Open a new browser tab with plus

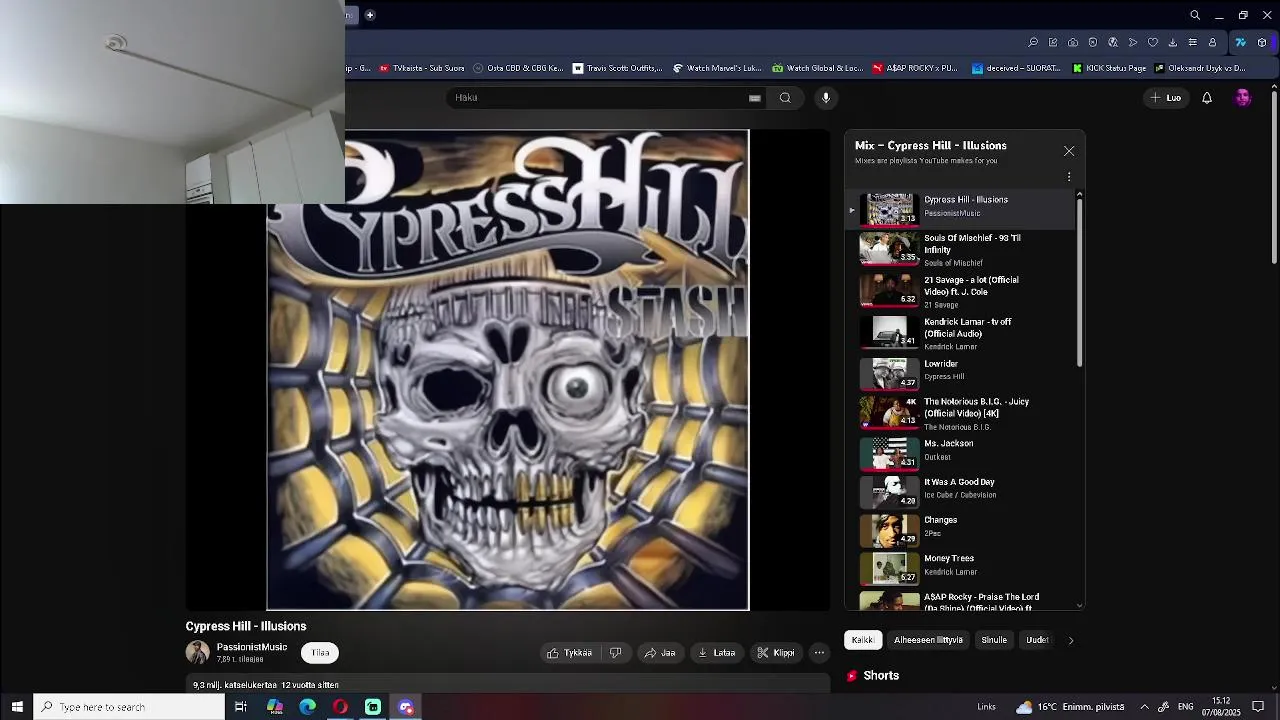[370, 15]
